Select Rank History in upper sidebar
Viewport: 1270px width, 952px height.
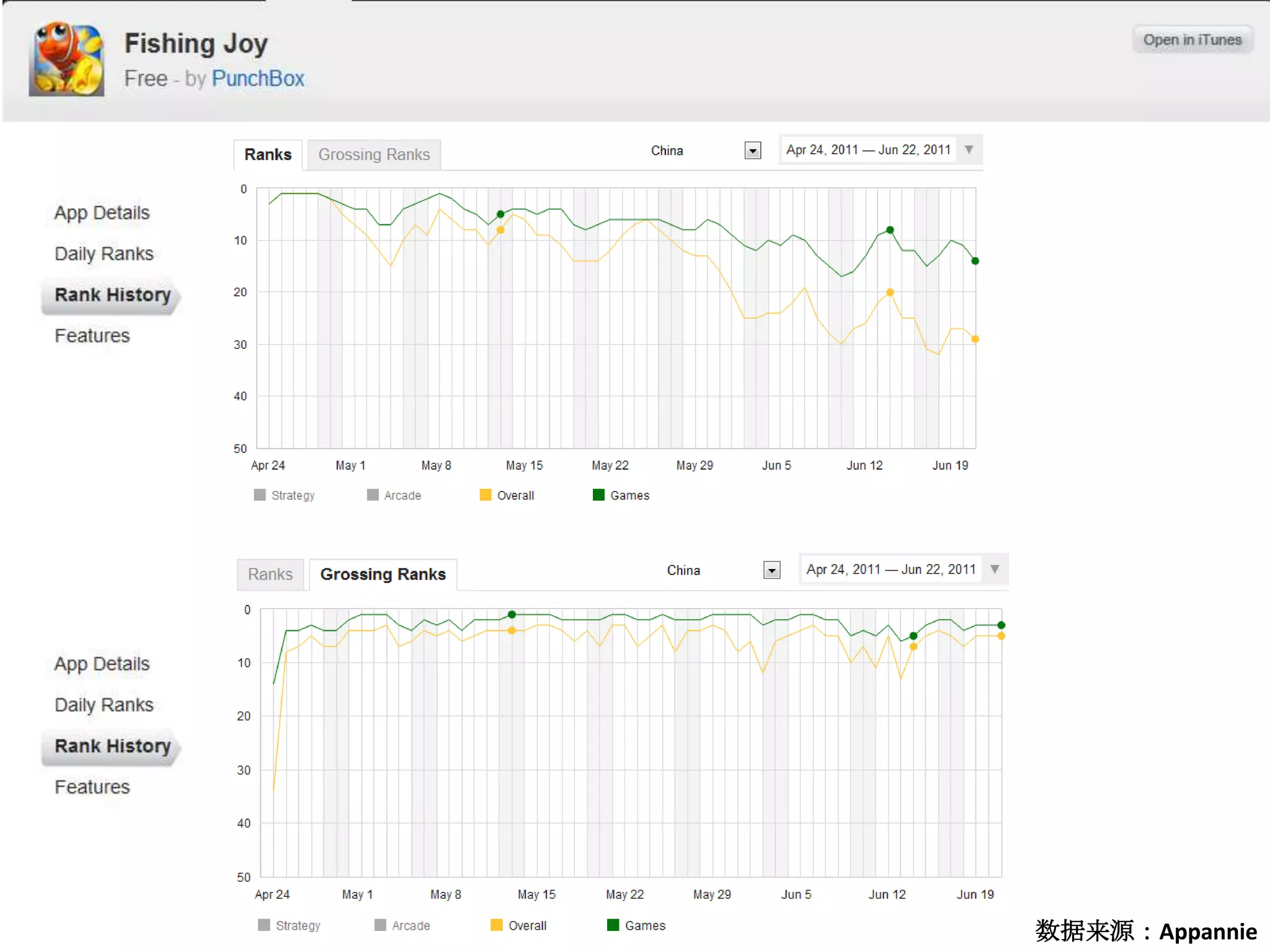point(112,295)
